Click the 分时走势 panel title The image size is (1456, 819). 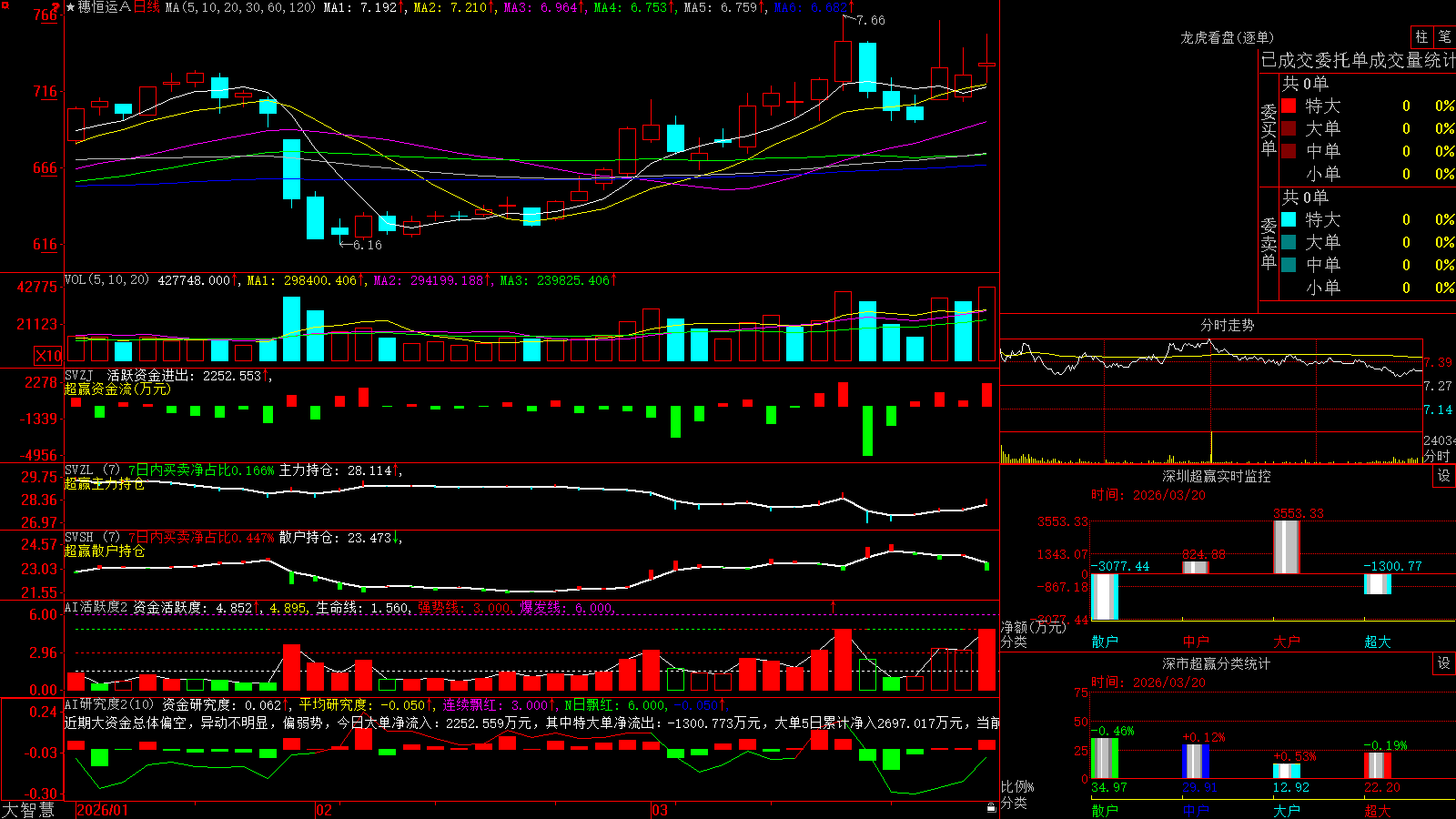1227,325
